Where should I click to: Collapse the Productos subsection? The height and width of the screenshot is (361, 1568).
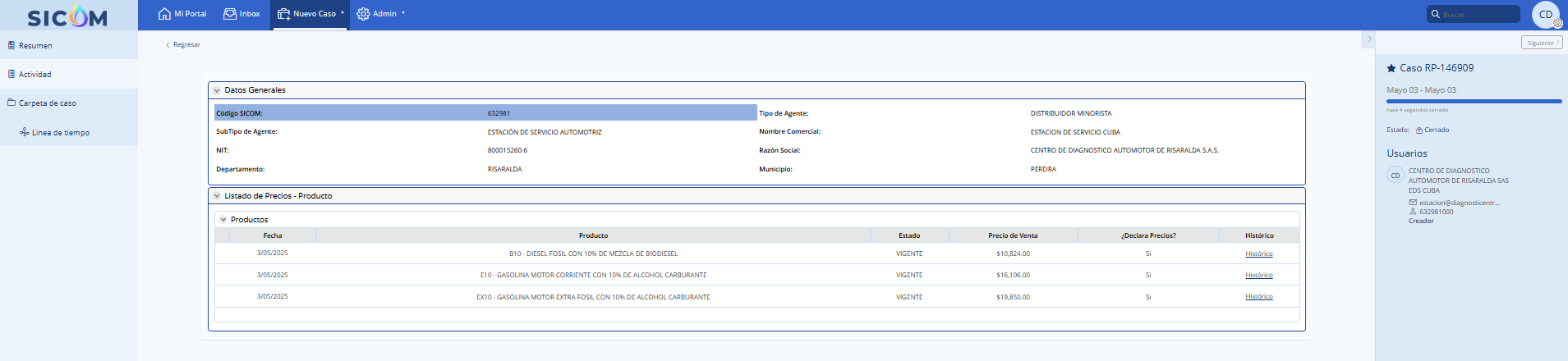[223, 220]
